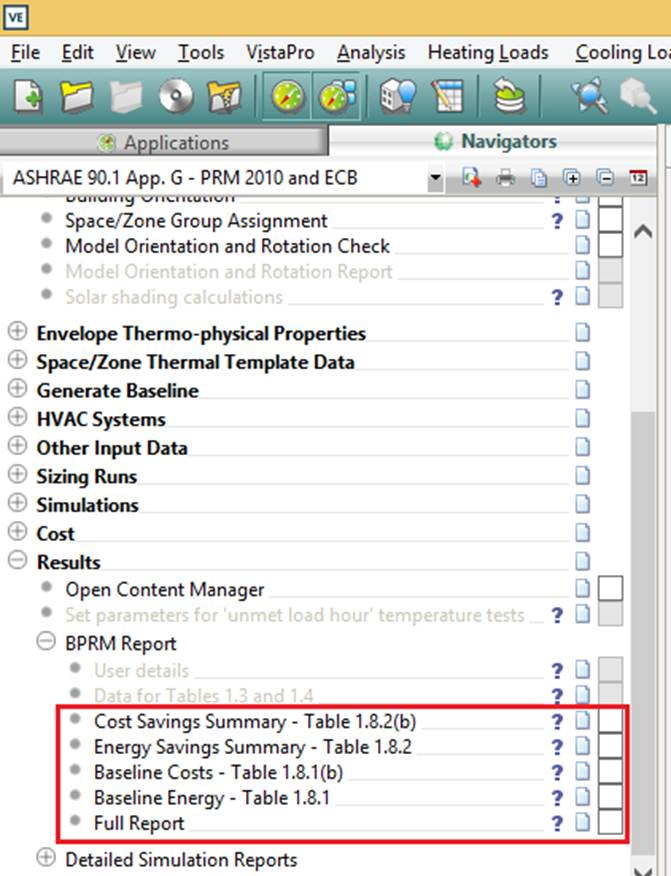The height and width of the screenshot is (876, 671).
Task: Open the Full Report link
Action: [139, 823]
